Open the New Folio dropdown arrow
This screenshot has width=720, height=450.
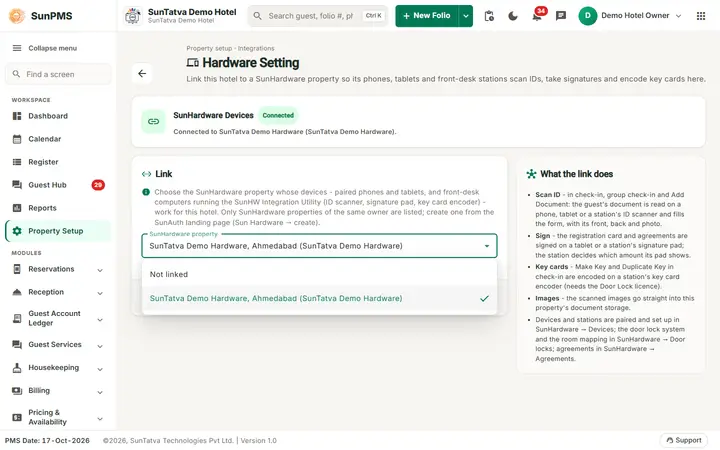(466, 16)
